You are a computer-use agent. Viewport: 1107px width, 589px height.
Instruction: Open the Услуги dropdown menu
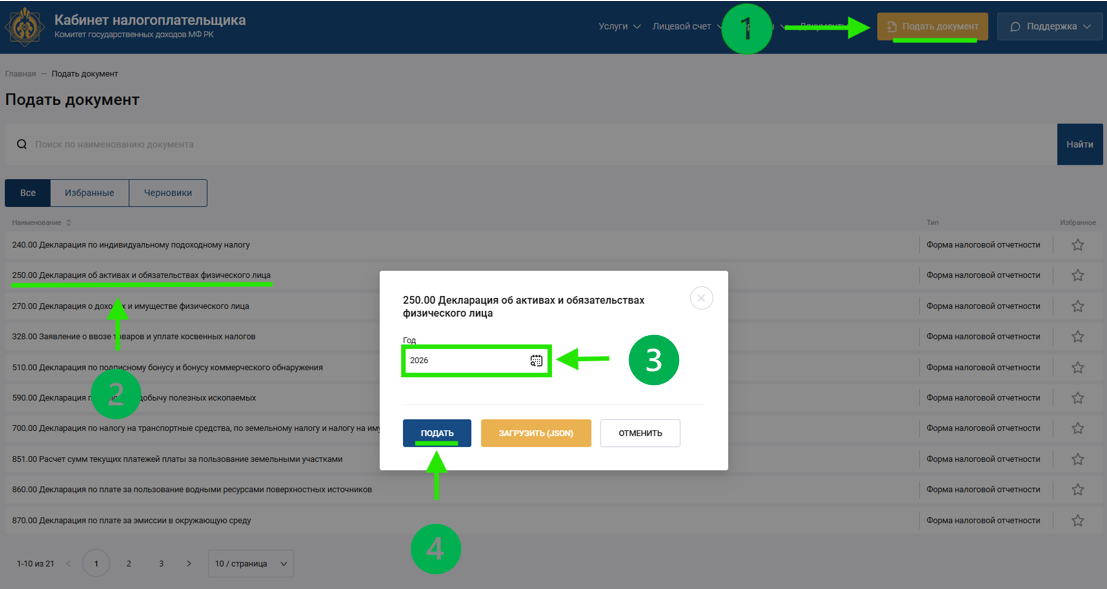pos(619,26)
